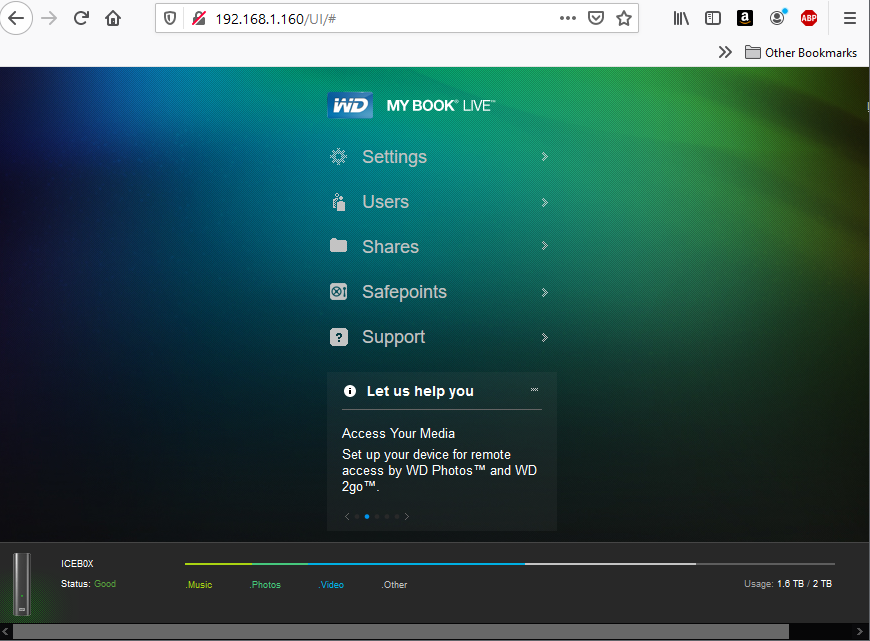Click the Access Your Media heading
Image resolution: width=870 pixels, height=641 pixels.
coord(398,433)
